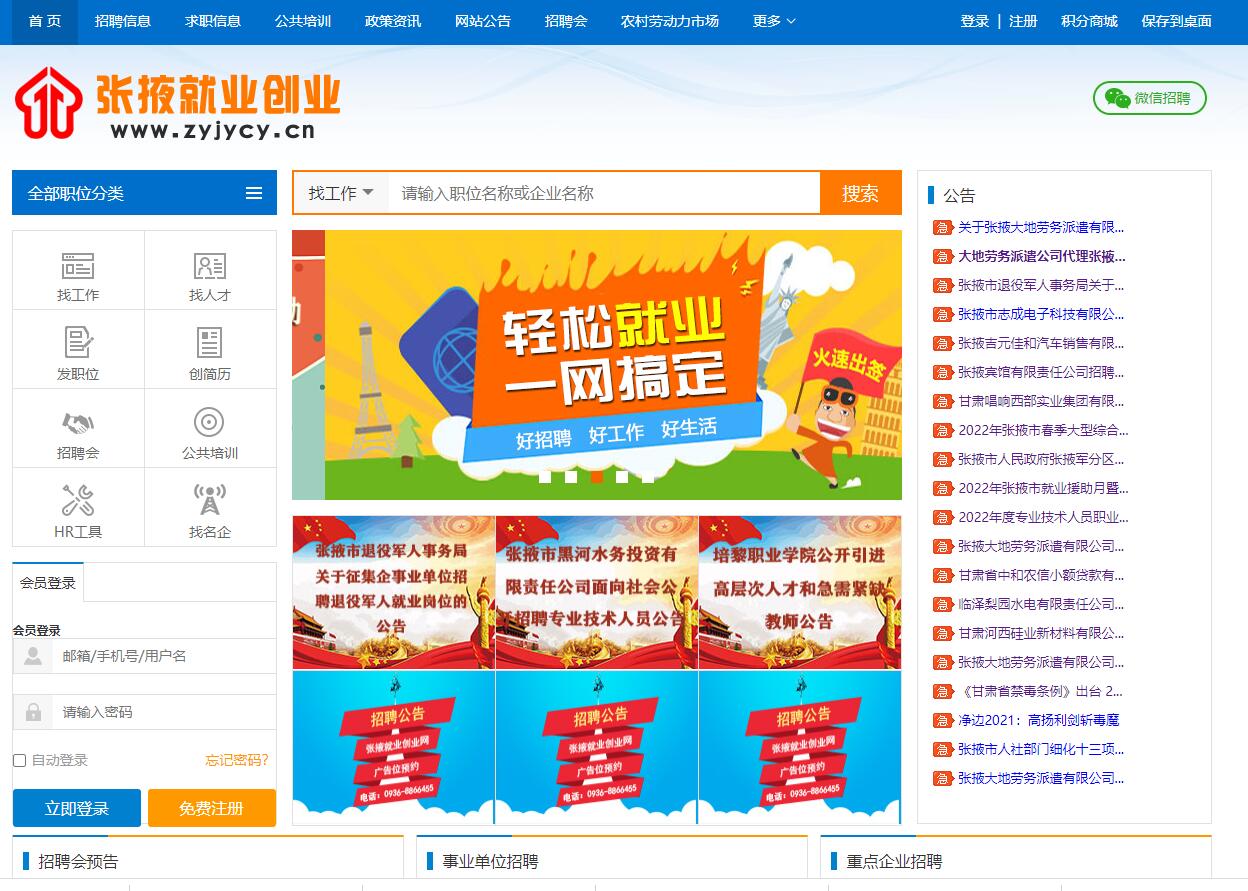Click the 张掖就业创业 site logo

point(178,104)
